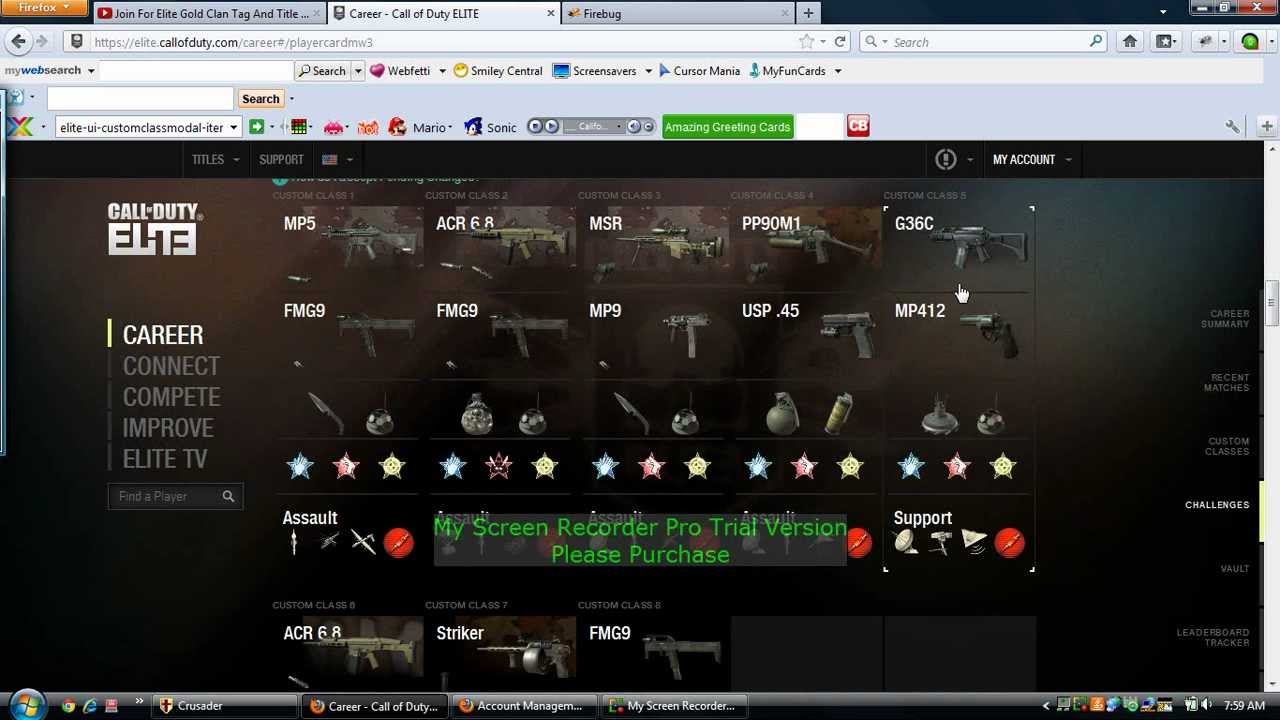Go to the IMPROVE section
The width and height of the screenshot is (1280, 720).
coord(168,428)
